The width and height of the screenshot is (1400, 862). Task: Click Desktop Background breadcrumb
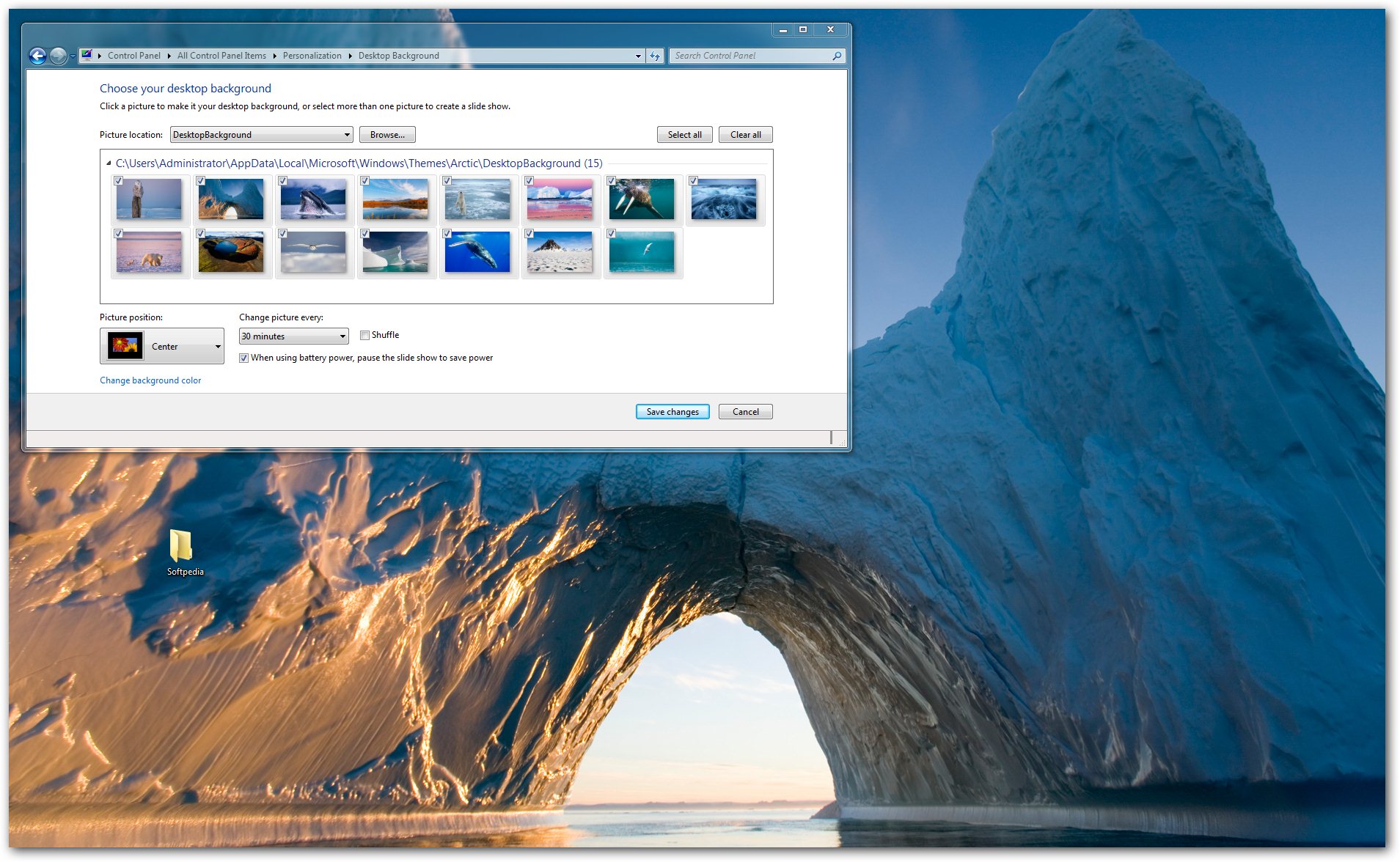pos(399,56)
